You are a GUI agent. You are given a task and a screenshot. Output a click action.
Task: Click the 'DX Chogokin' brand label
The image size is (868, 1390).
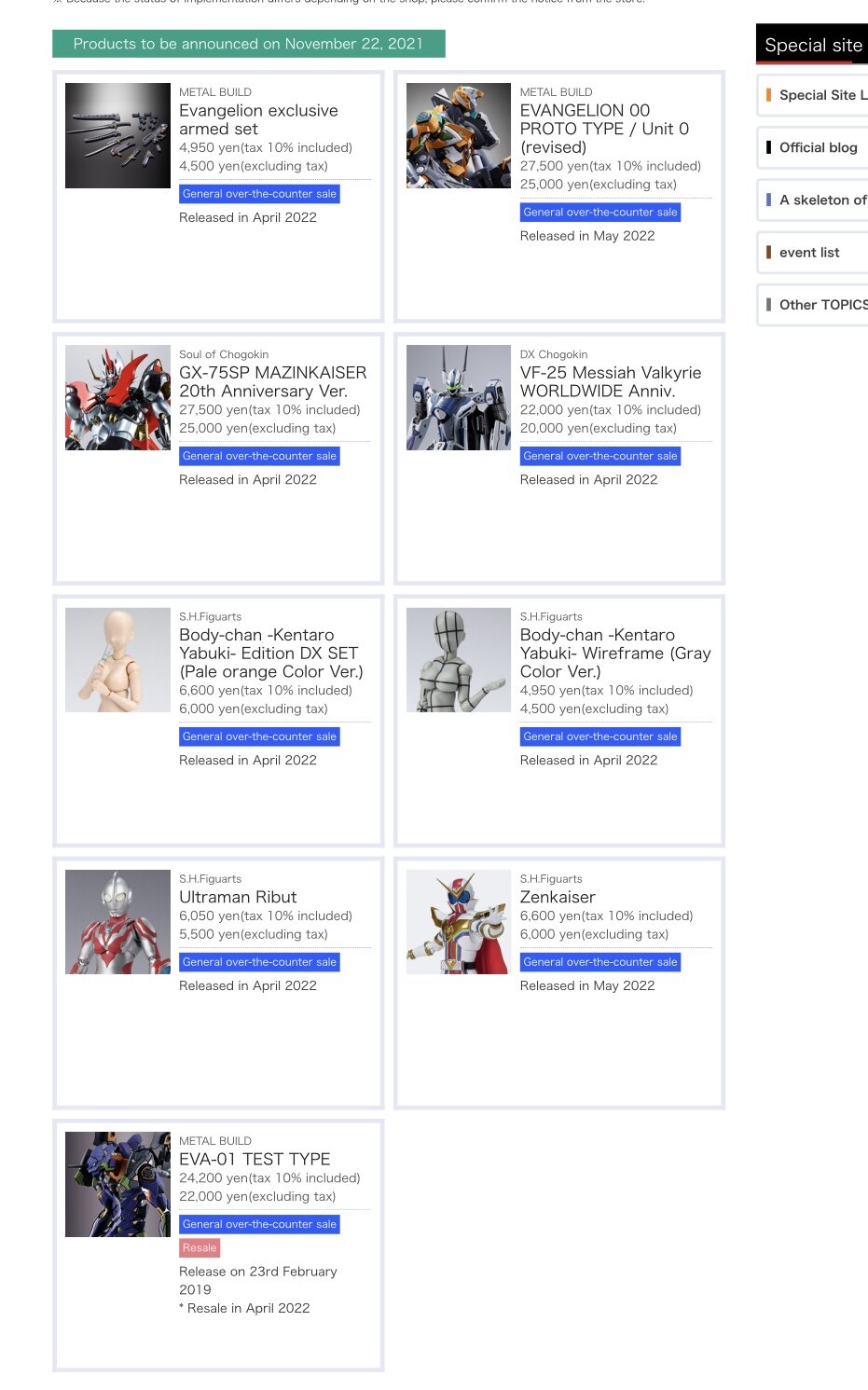[x=554, y=354]
